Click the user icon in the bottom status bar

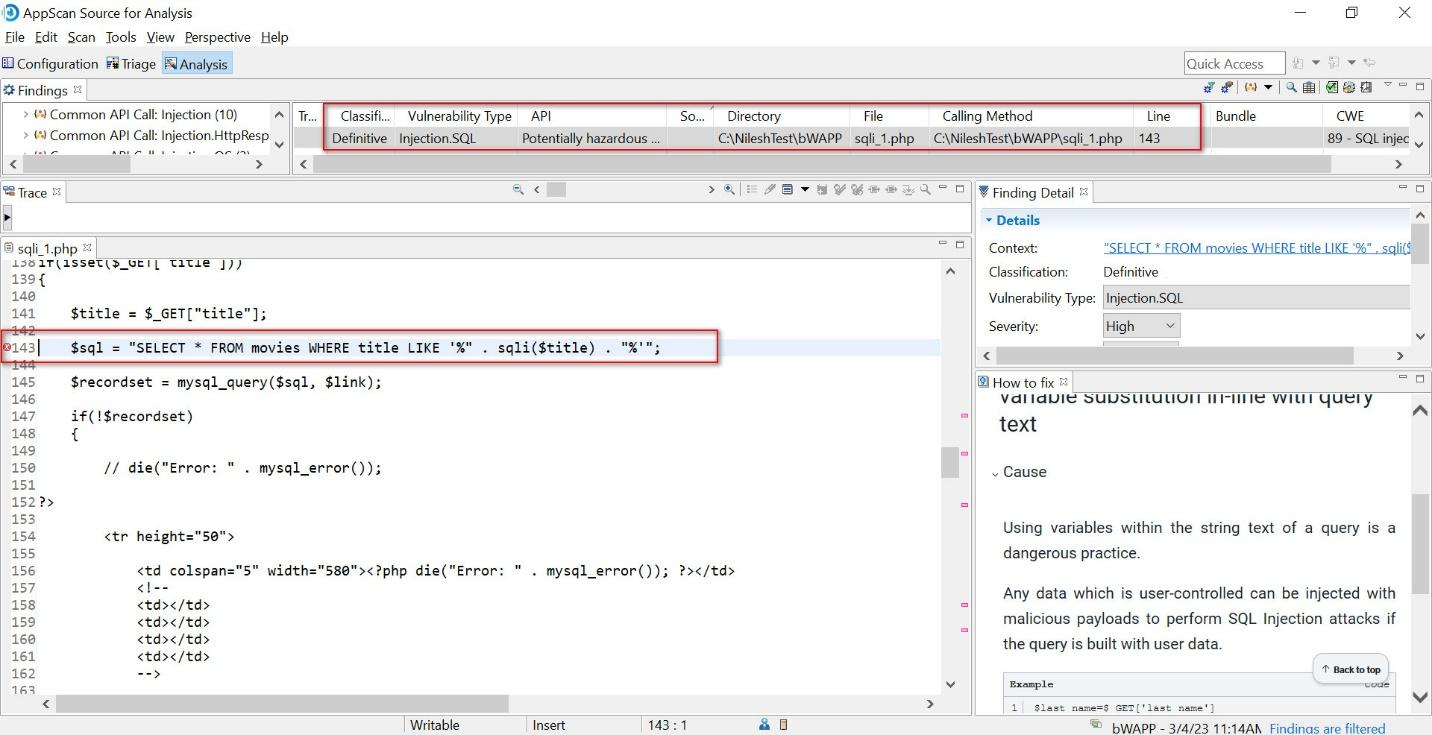763,724
